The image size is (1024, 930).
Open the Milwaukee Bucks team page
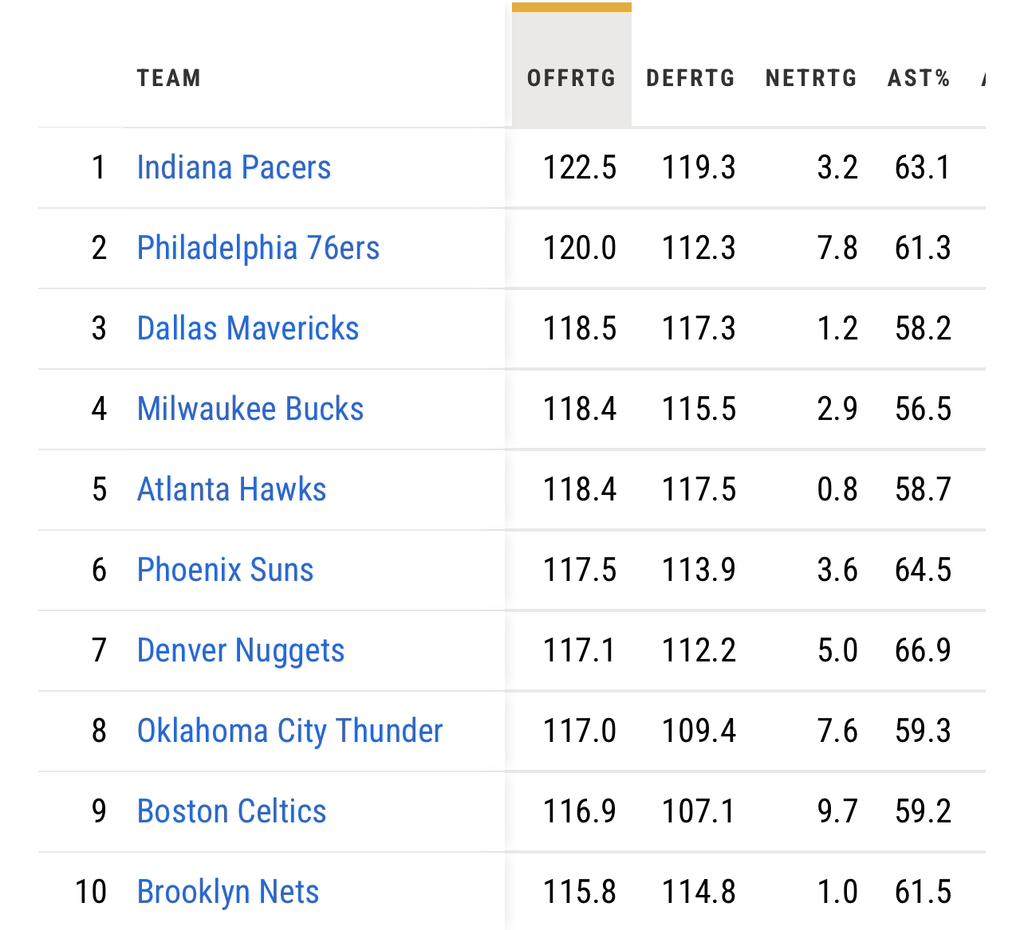250,409
